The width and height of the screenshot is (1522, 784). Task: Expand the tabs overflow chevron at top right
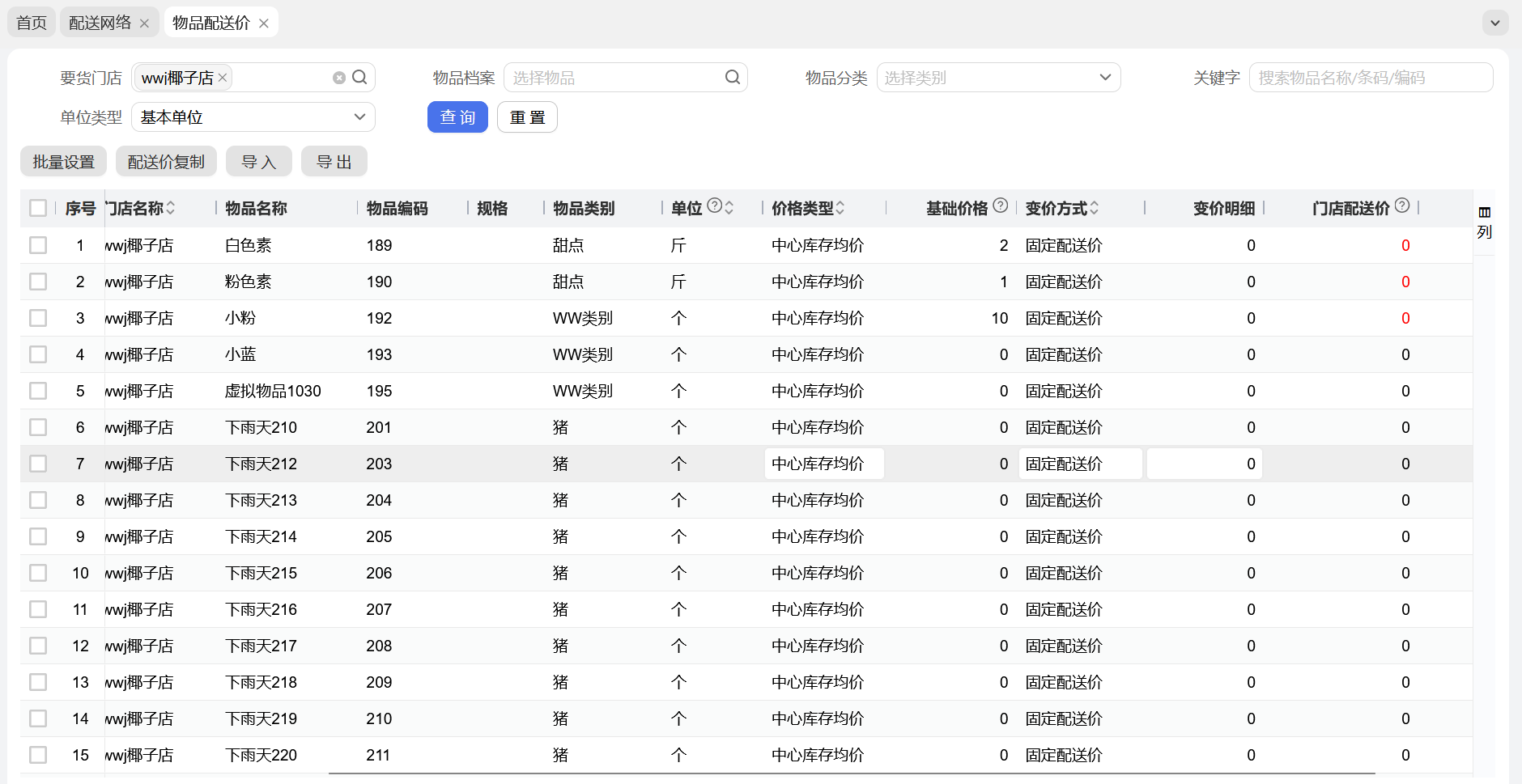point(1494,23)
